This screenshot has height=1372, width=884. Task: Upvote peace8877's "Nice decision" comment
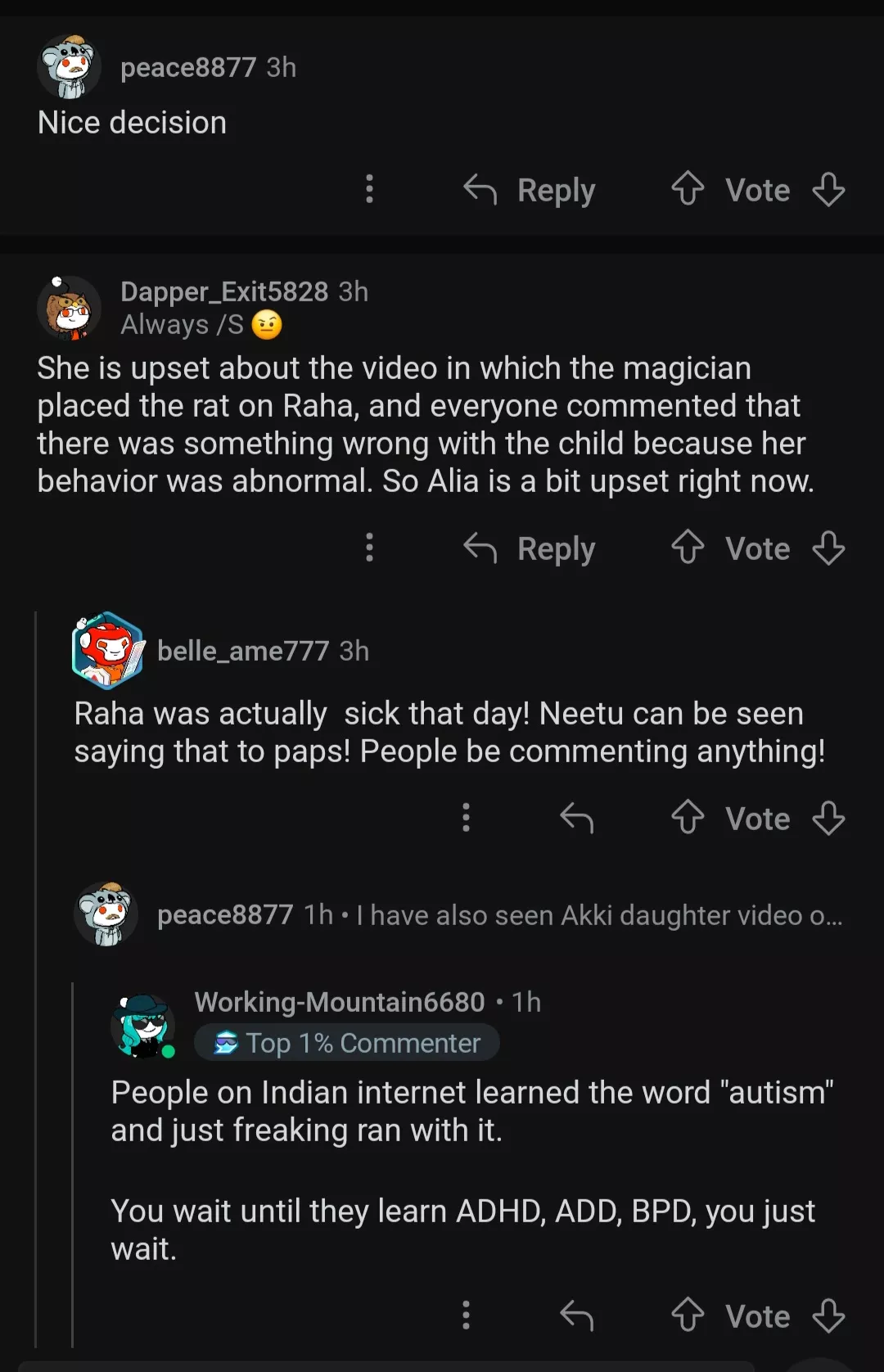688,189
